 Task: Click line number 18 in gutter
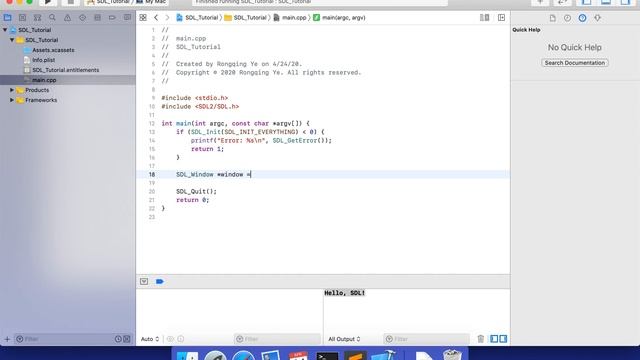point(151,174)
